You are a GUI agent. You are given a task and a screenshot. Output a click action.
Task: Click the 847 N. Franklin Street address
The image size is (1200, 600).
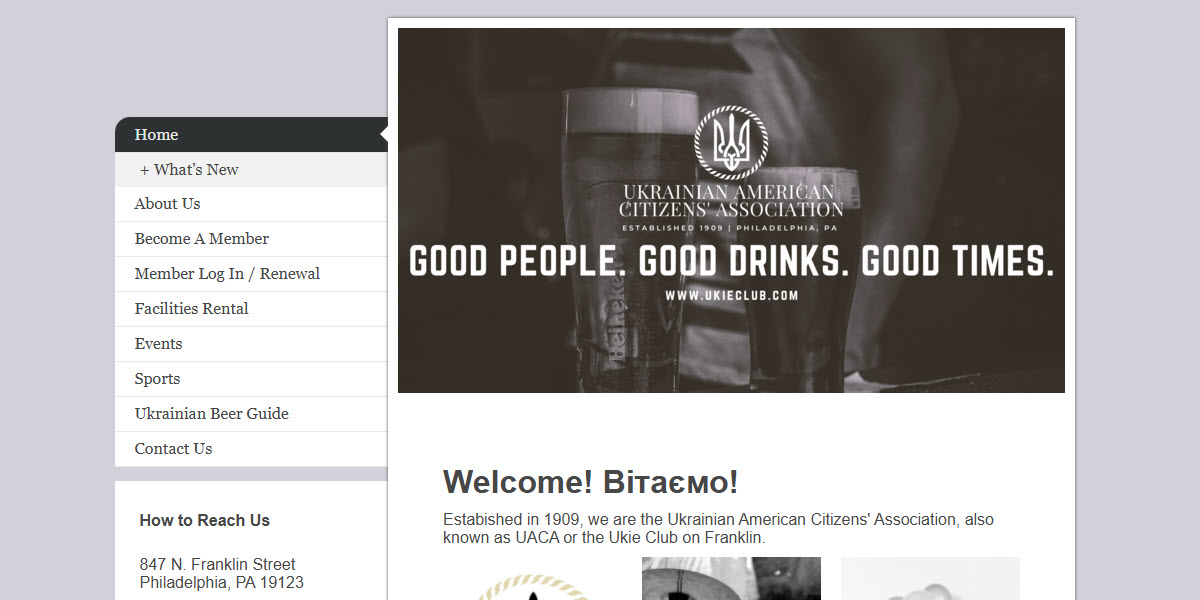pos(218,564)
